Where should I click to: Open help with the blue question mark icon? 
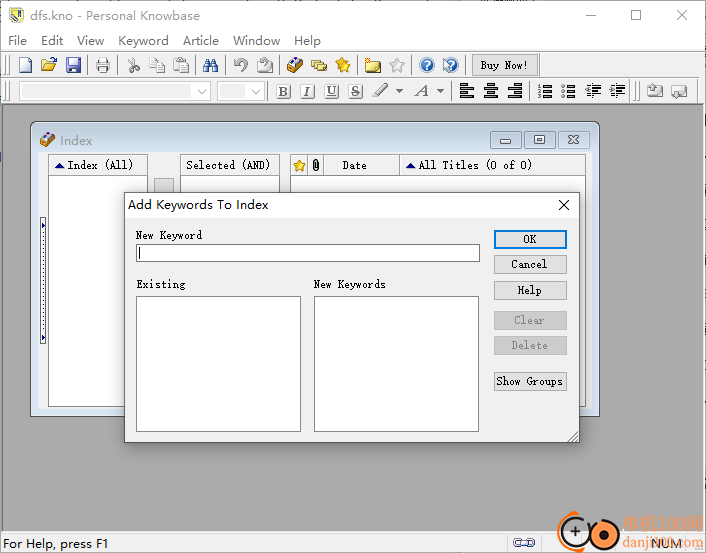426,65
